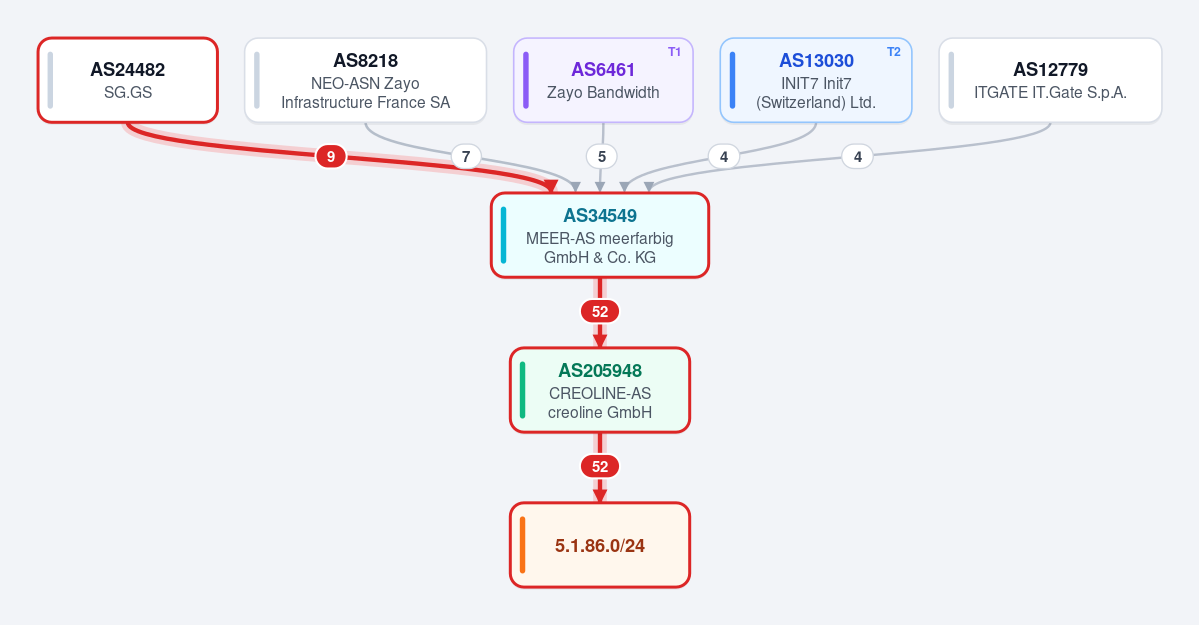Click the red 9 edge badge
Screen dimensions: 1199x625
[331, 157]
